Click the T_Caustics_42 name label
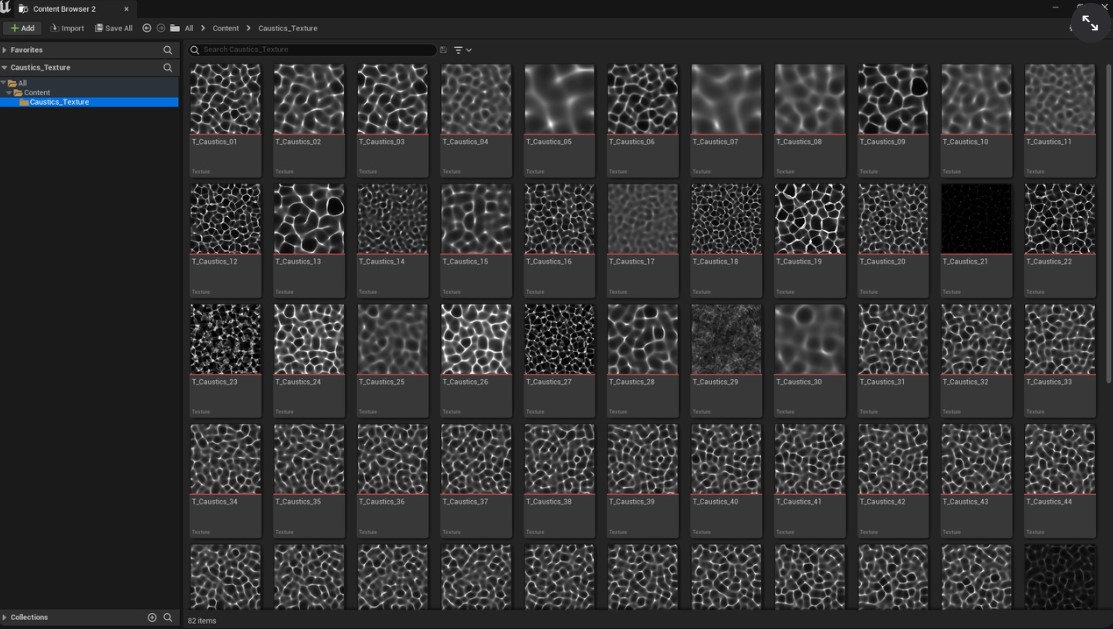 (882, 502)
